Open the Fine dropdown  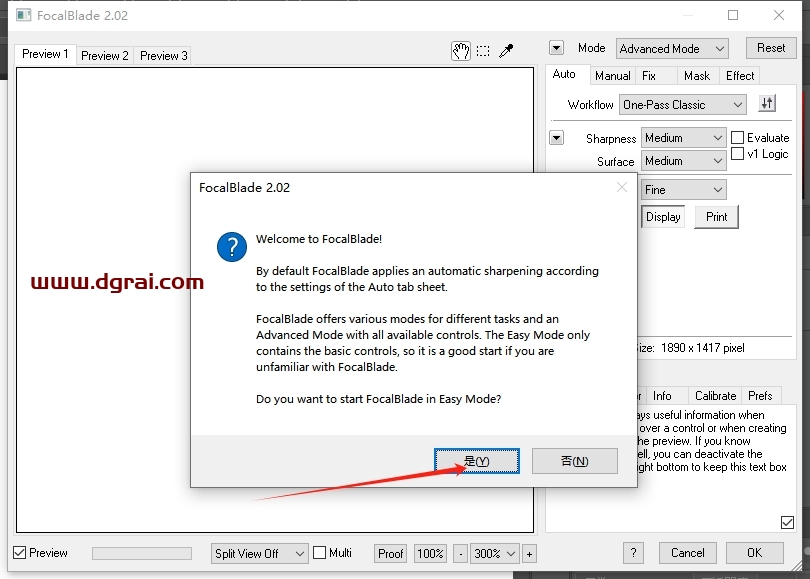pyautogui.click(x=683, y=190)
